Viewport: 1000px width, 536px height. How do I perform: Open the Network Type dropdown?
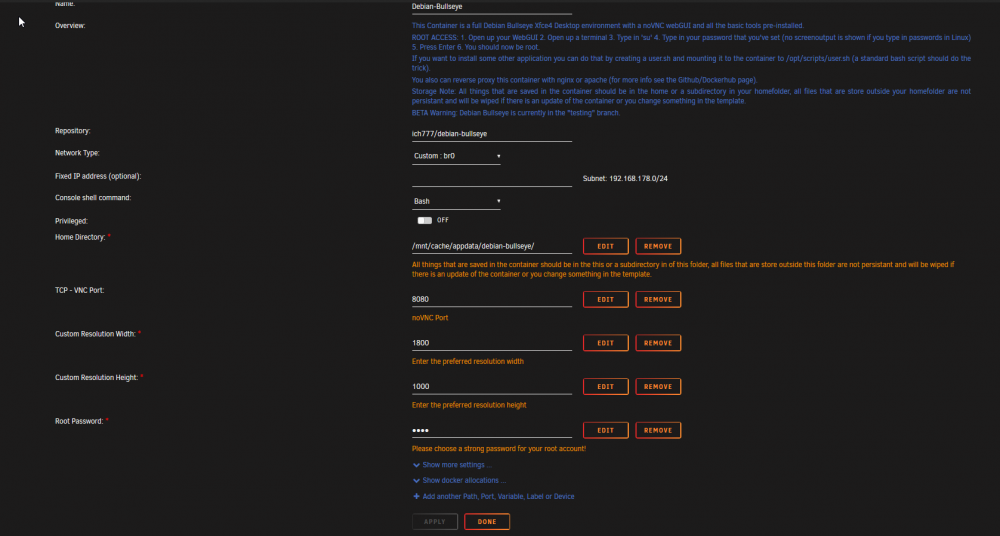456,156
